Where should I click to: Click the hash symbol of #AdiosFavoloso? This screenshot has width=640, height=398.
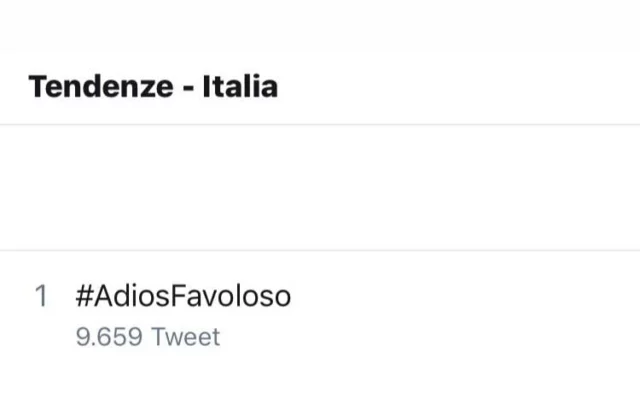pyautogui.click(x=85, y=296)
